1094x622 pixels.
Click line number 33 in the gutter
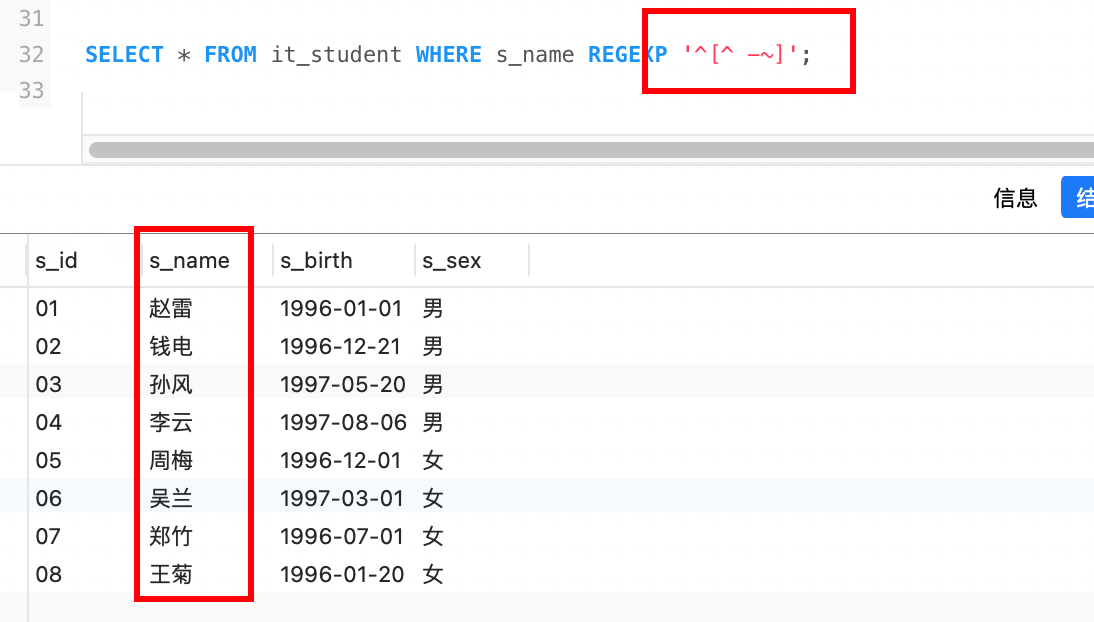coord(32,90)
